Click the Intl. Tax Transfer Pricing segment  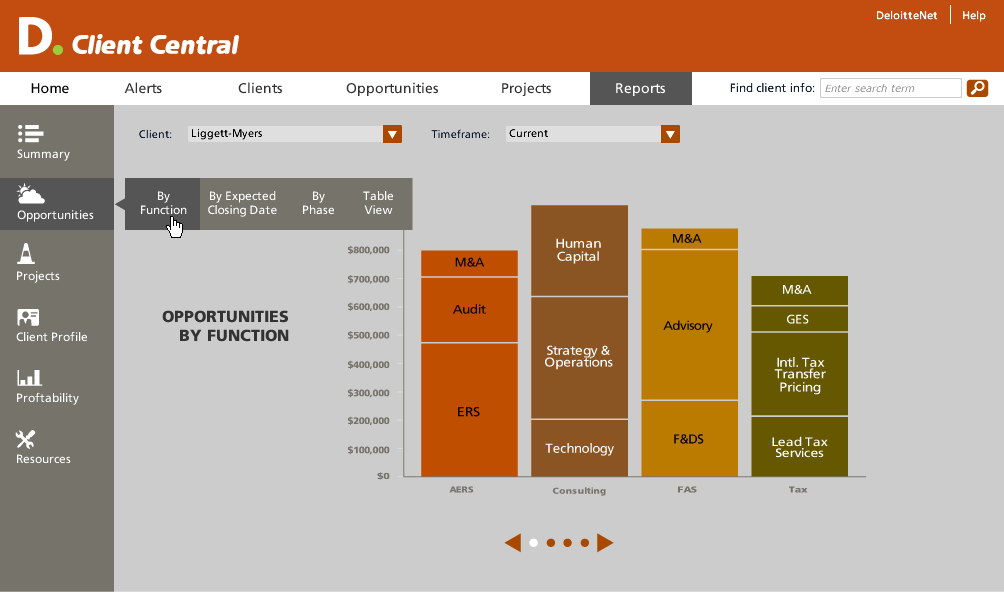pyautogui.click(x=799, y=374)
